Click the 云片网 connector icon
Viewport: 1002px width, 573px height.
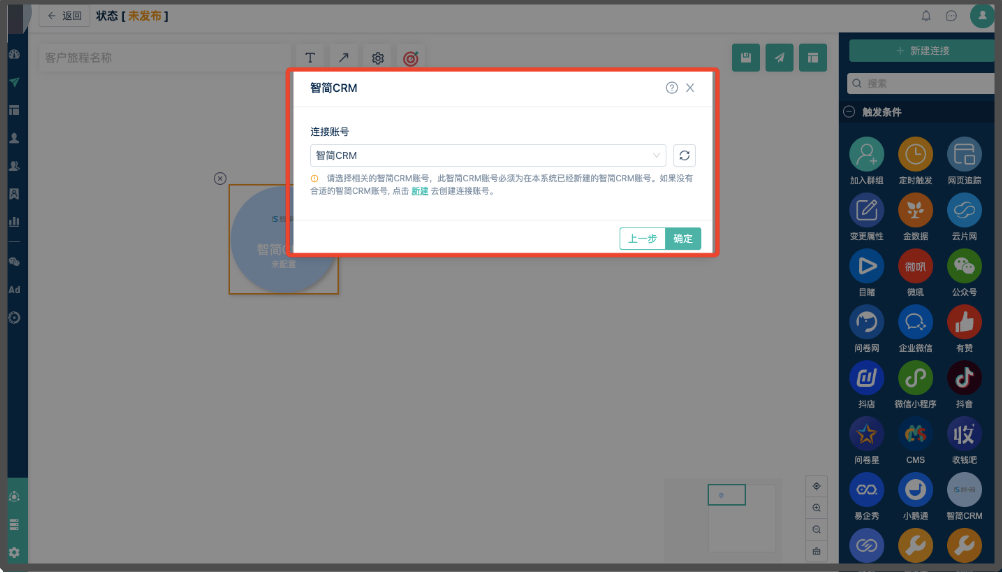coord(964,210)
